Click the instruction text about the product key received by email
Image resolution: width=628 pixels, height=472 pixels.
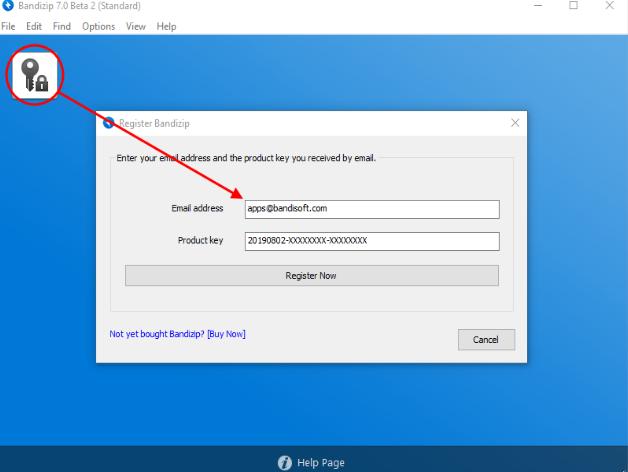coord(246,158)
